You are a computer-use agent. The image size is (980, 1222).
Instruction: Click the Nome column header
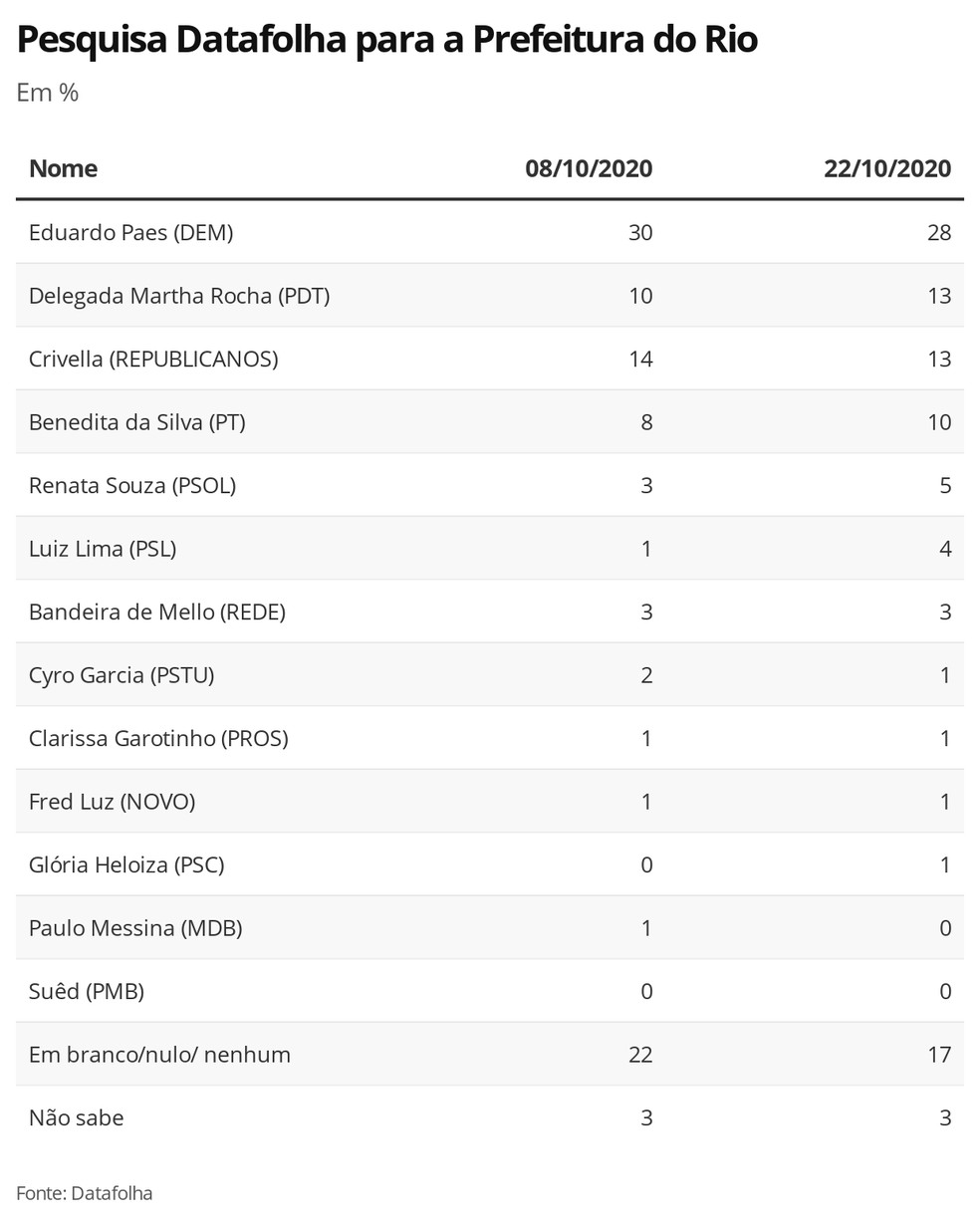point(63,168)
